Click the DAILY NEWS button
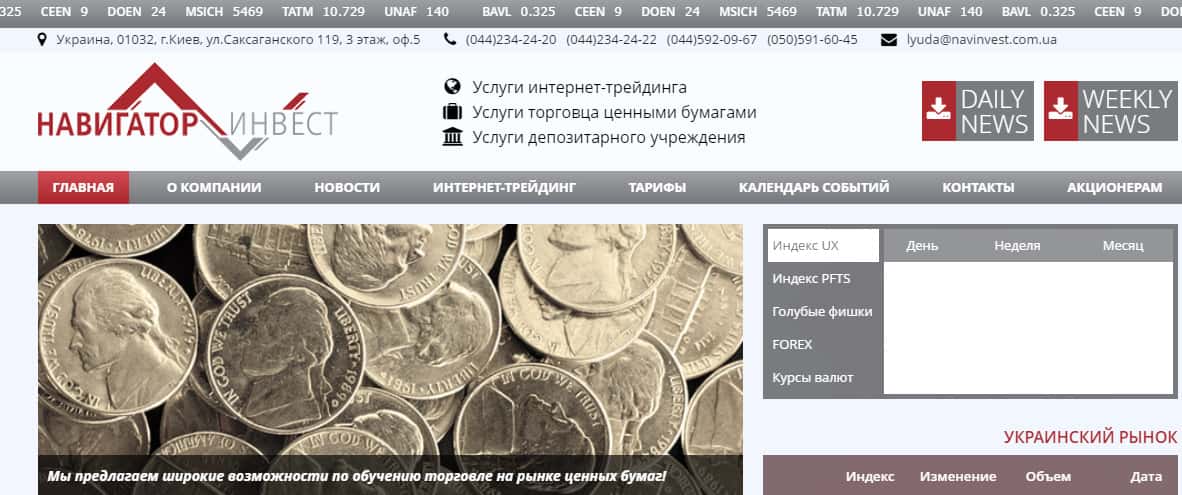The image size is (1182, 495). 978,111
